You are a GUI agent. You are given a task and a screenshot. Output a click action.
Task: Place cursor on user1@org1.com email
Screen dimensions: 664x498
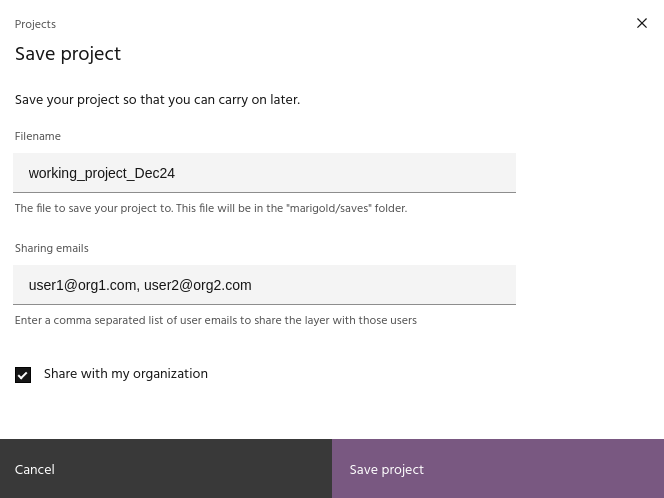click(x=82, y=285)
